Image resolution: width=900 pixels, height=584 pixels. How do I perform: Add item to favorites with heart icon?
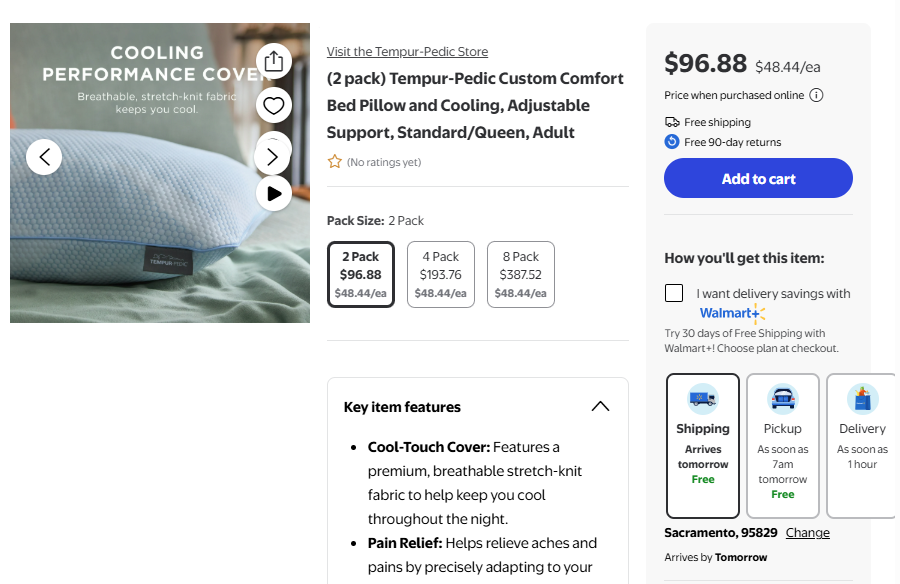tap(274, 105)
